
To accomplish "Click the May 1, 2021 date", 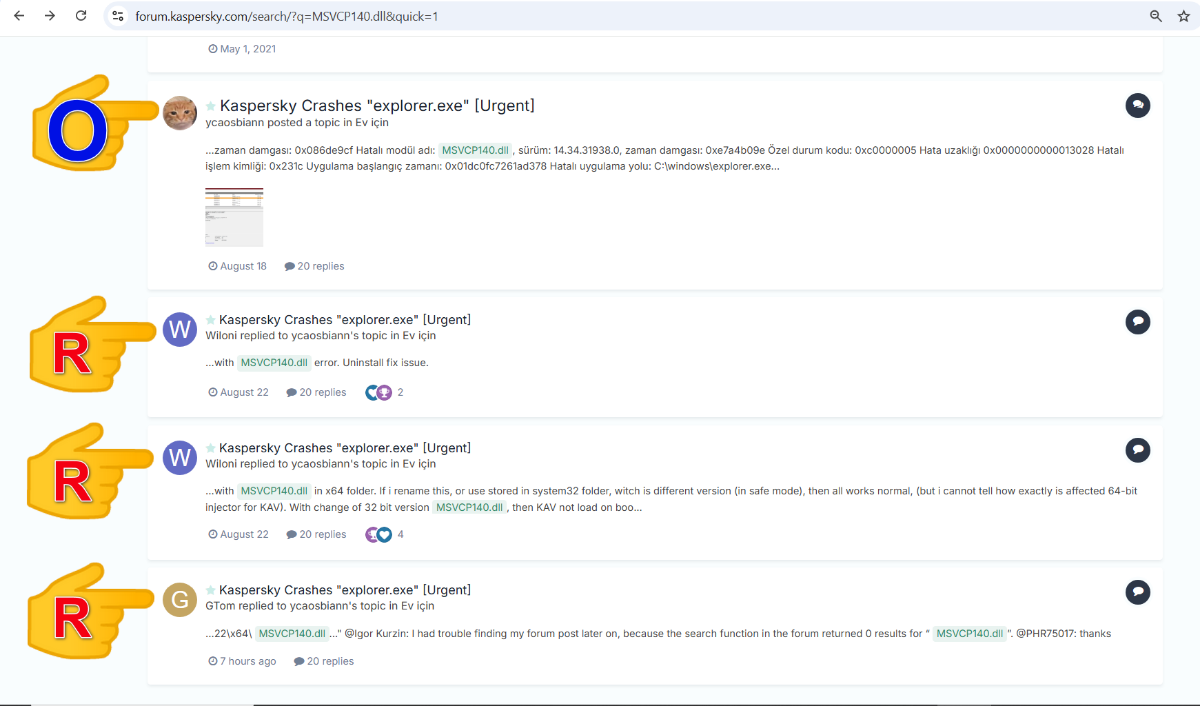I will pos(242,49).
